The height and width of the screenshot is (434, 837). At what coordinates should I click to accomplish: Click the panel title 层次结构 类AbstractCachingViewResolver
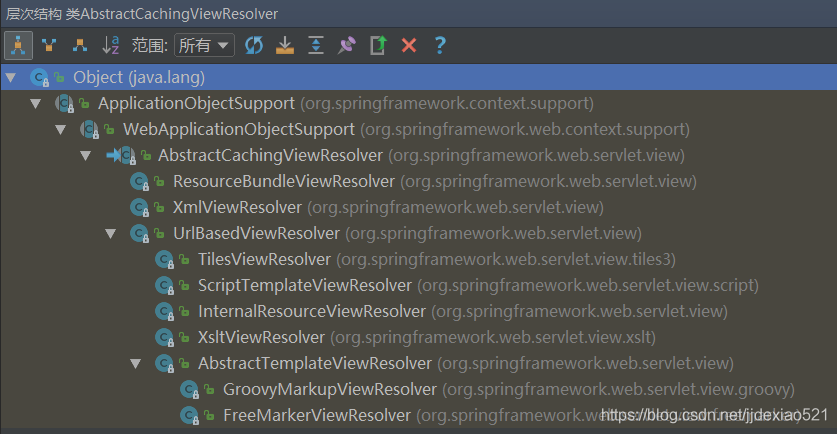[x=142, y=14]
